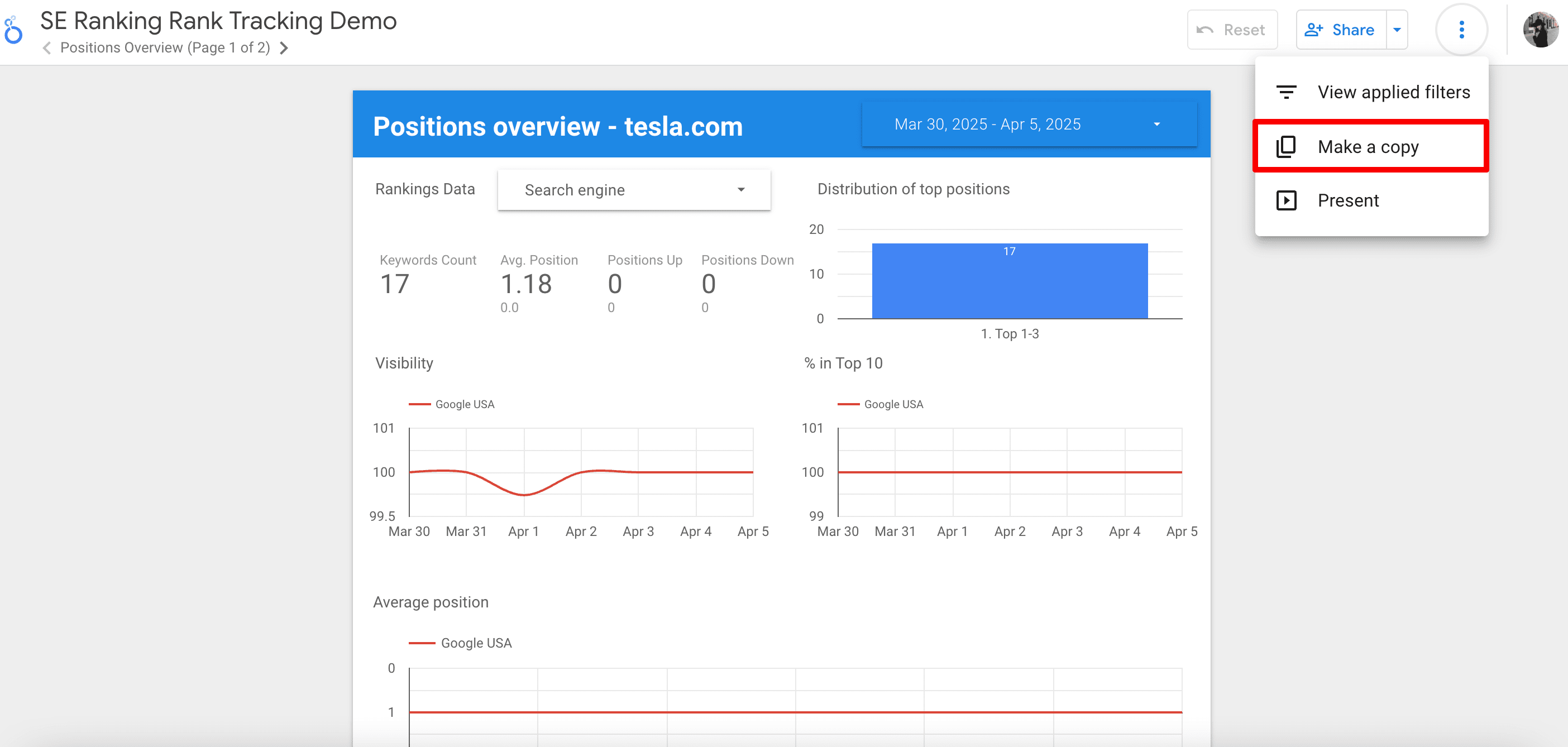Open the Search engine dropdown

634,190
